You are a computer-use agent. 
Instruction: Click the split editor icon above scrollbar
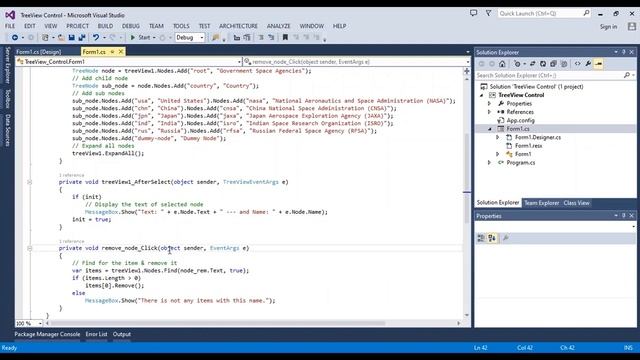tap(467, 71)
